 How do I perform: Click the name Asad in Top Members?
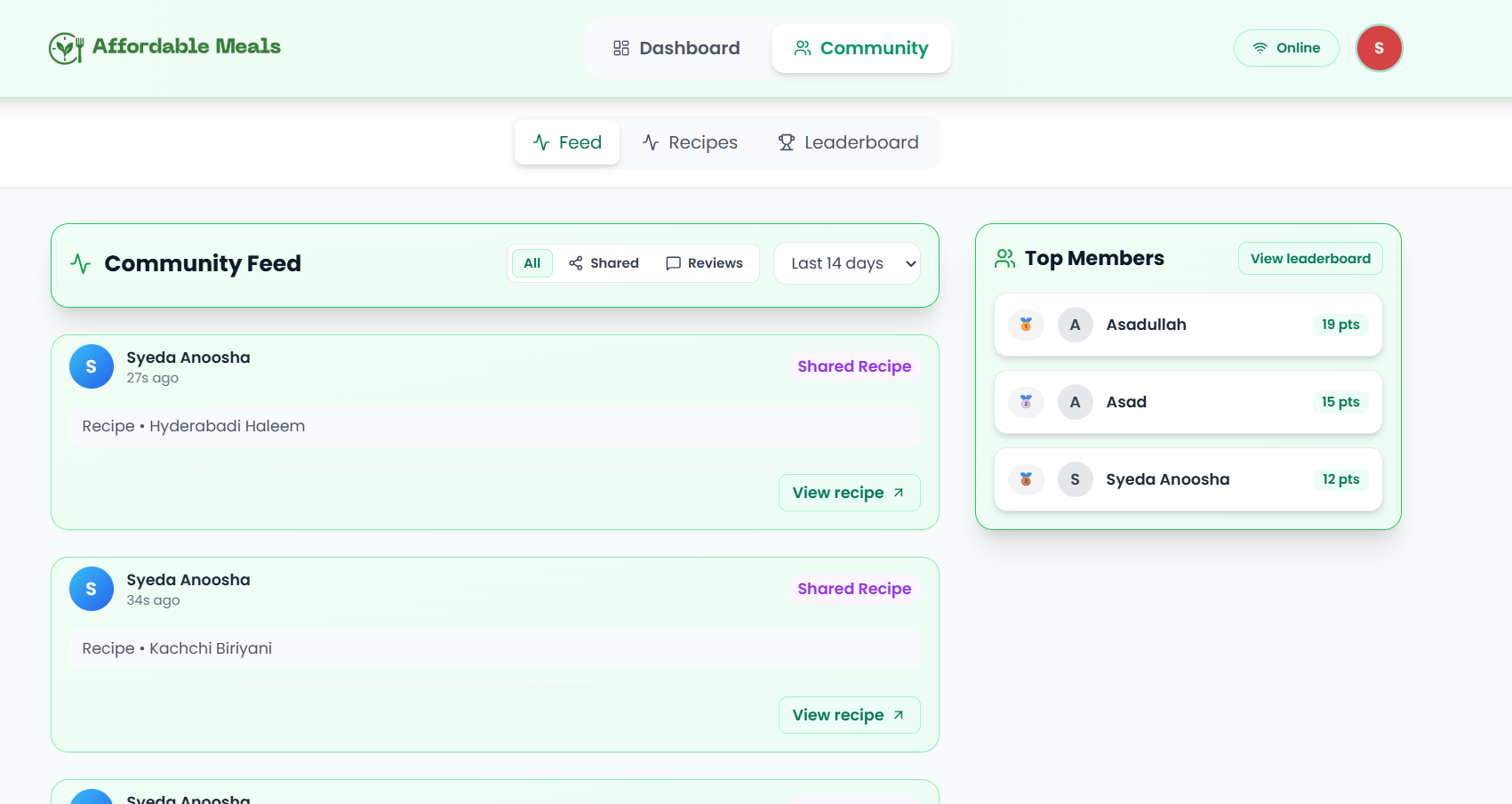point(1126,402)
